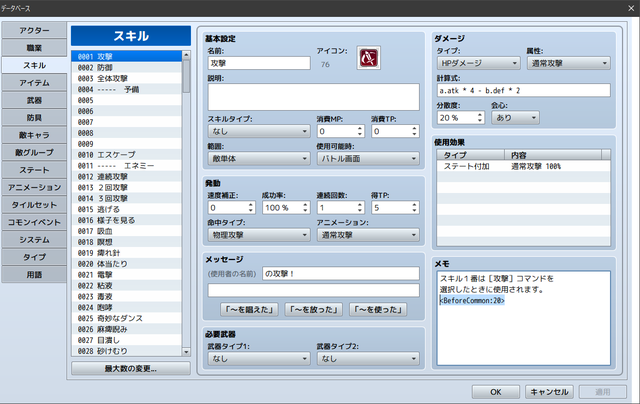Open the タイプ tab
The image size is (640, 404).
pyautogui.click(x=34, y=257)
